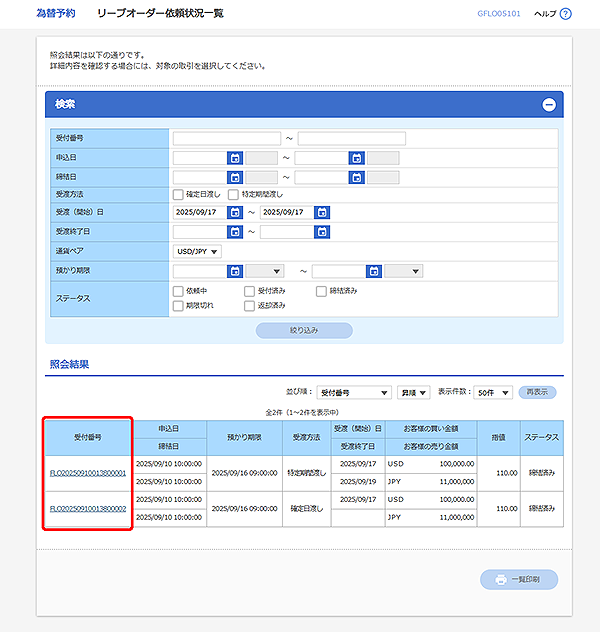The image size is (600, 632).
Task: Click the GFLO05101 screen ID text
Action: click(499, 14)
